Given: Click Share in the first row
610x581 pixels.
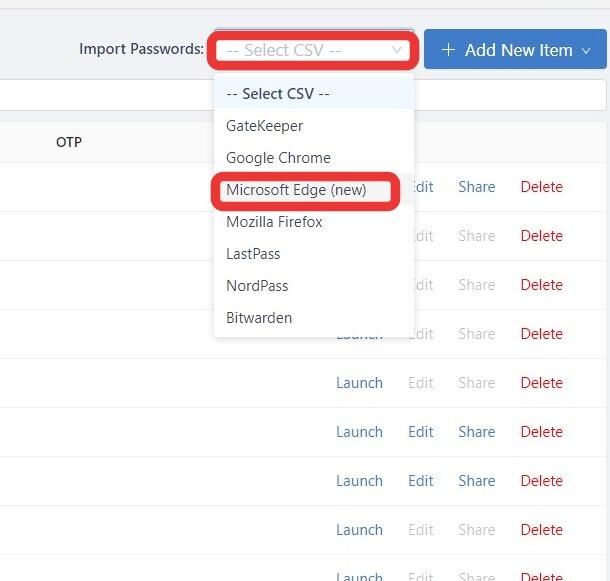Looking at the screenshot, I should tap(477, 187).
